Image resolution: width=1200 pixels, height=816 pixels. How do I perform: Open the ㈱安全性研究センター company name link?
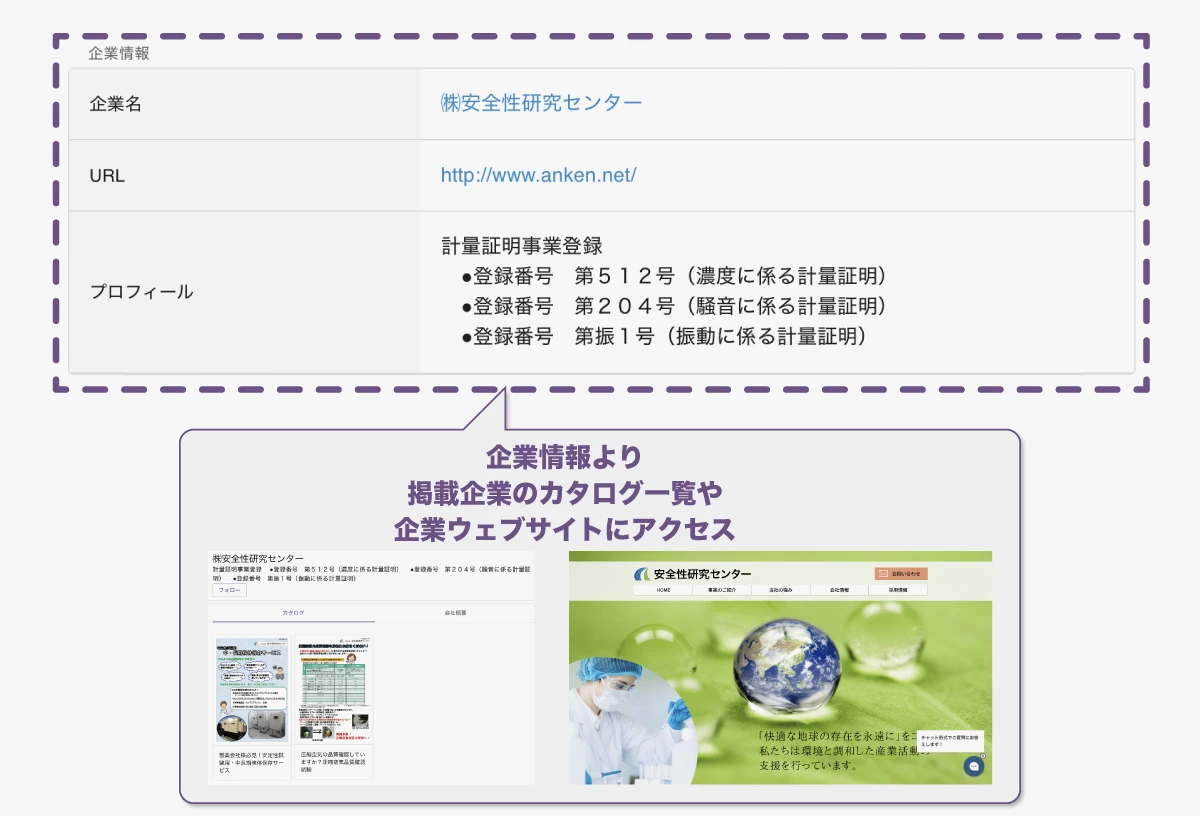coord(541,103)
